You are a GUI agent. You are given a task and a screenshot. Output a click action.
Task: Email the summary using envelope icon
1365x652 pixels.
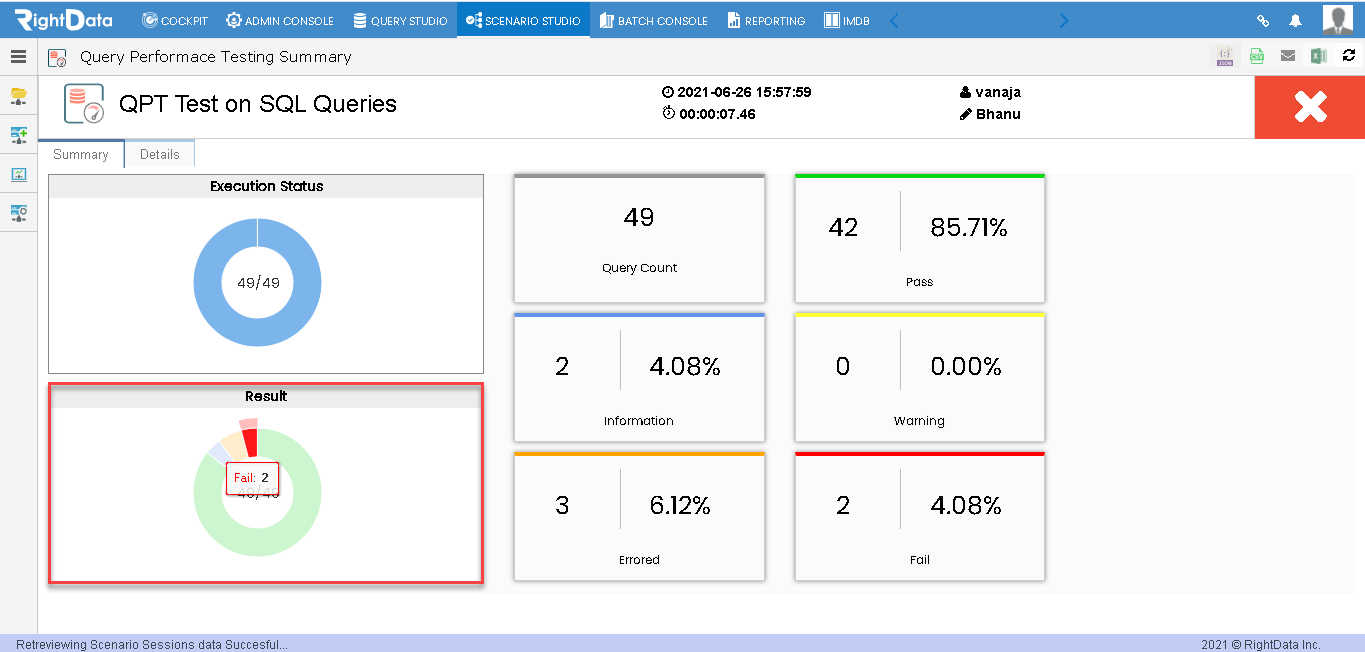(1288, 56)
